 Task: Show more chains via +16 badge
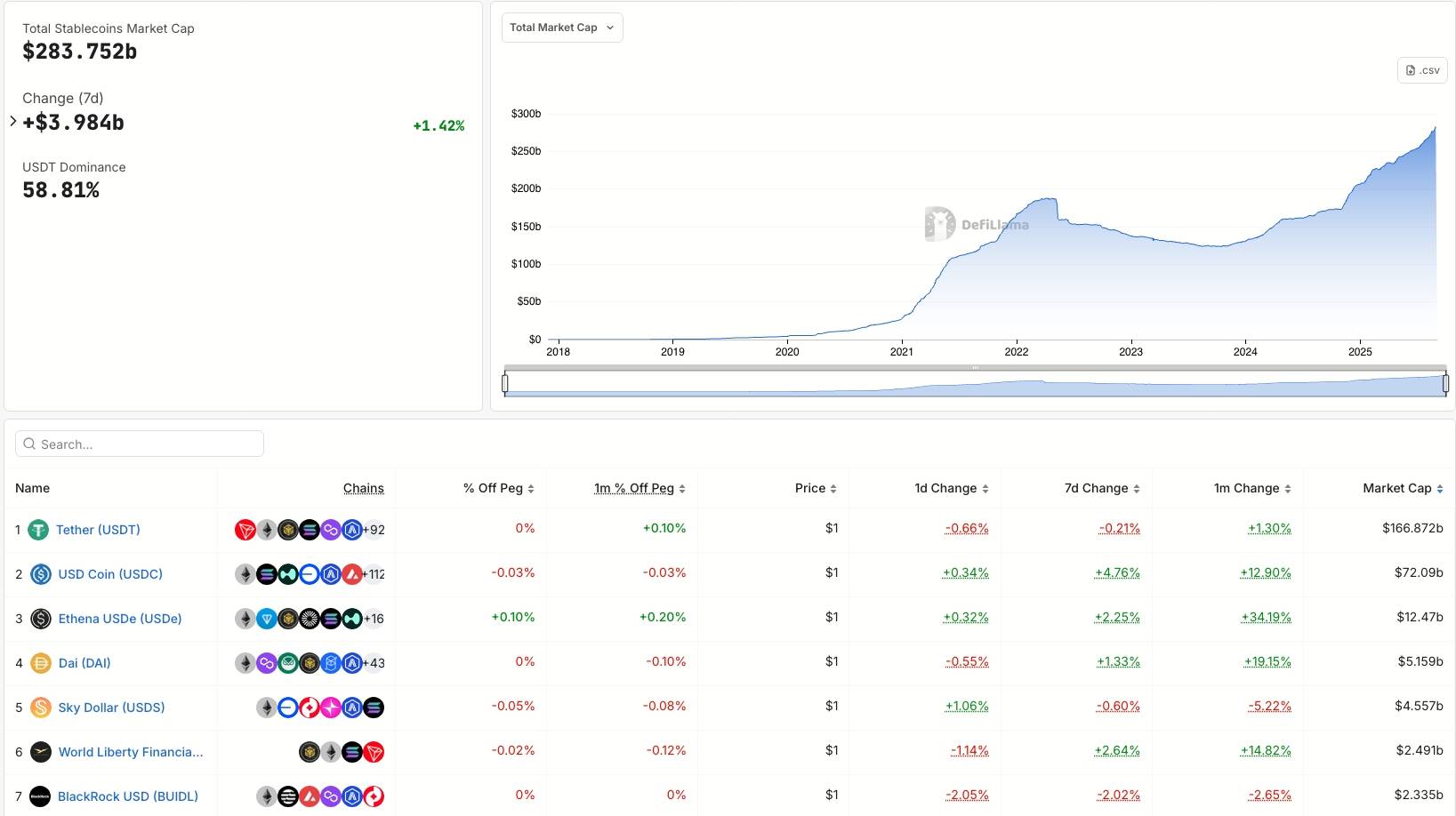click(x=374, y=619)
